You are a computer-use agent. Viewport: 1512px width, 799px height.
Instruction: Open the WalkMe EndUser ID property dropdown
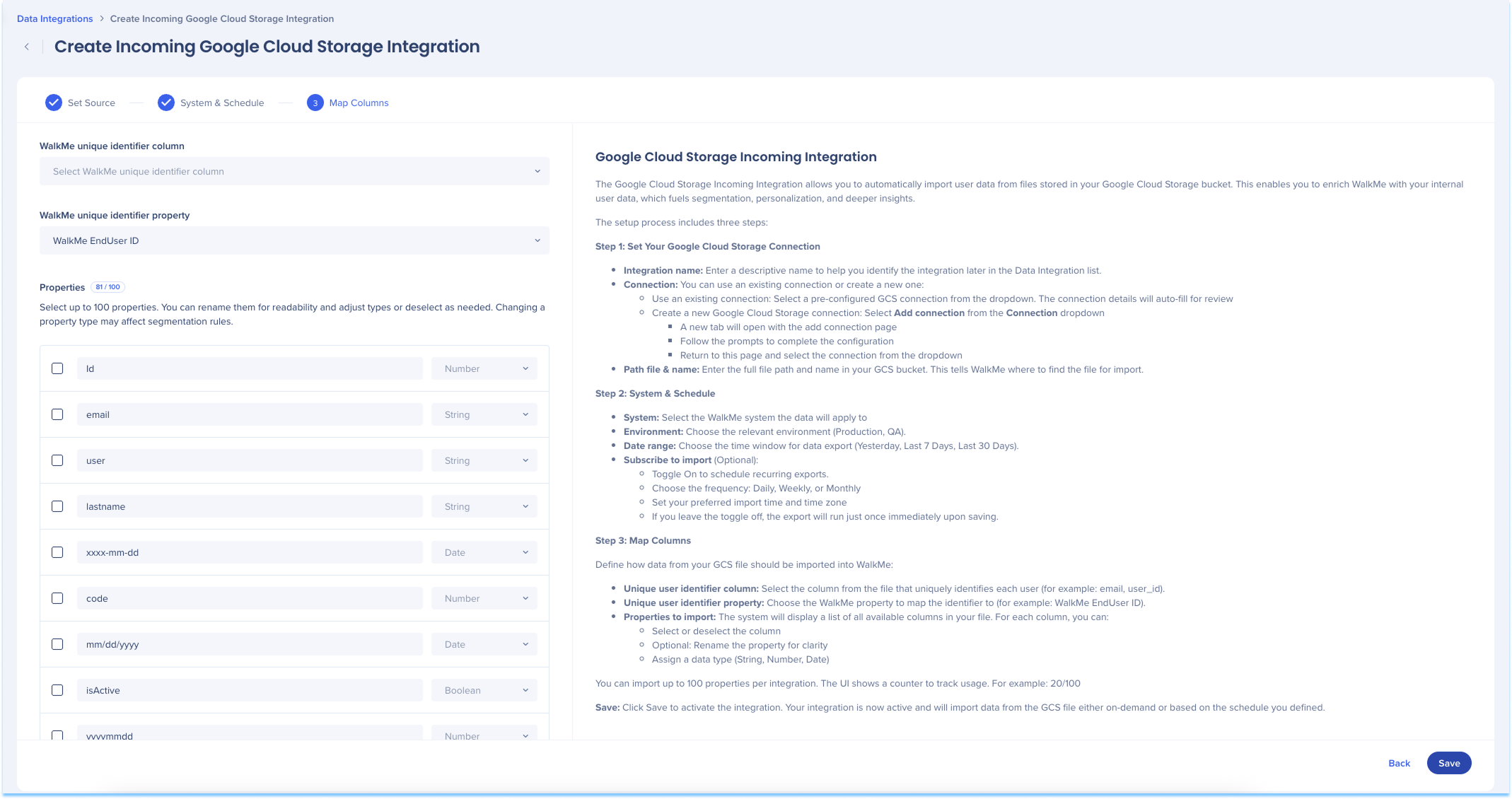click(x=294, y=240)
